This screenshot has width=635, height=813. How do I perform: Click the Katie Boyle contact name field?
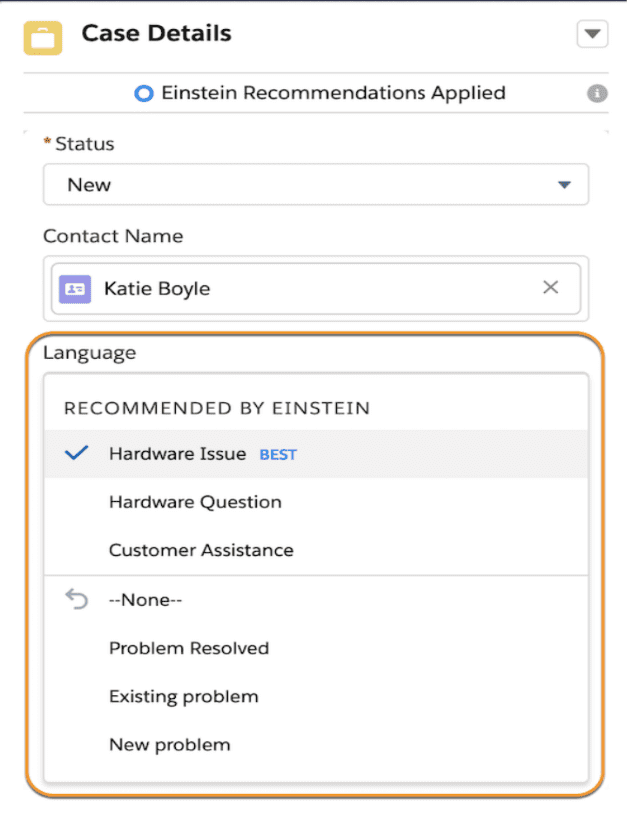[300, 288]
